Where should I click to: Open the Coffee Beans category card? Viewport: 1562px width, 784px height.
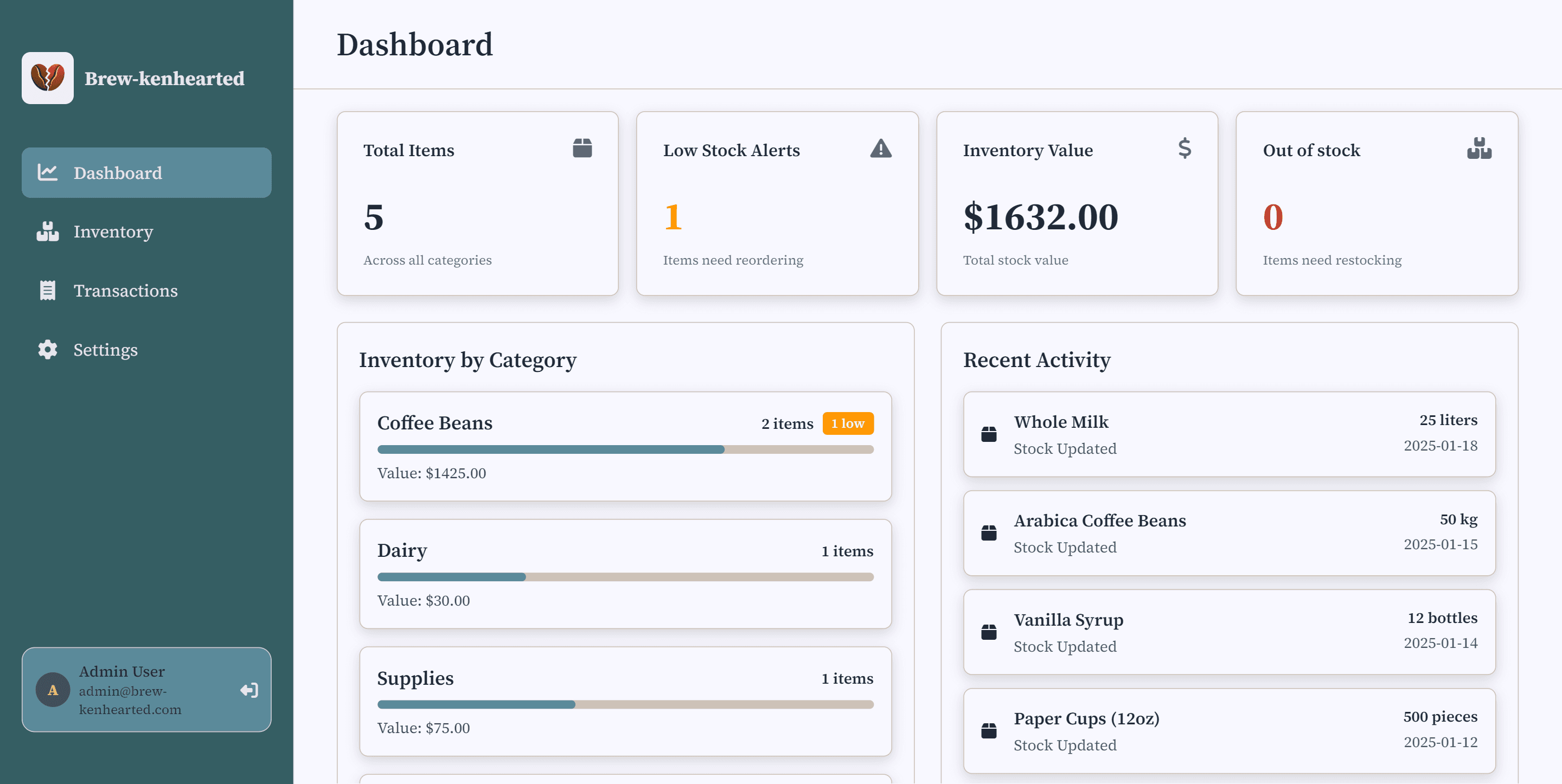[x=625, y=446]
